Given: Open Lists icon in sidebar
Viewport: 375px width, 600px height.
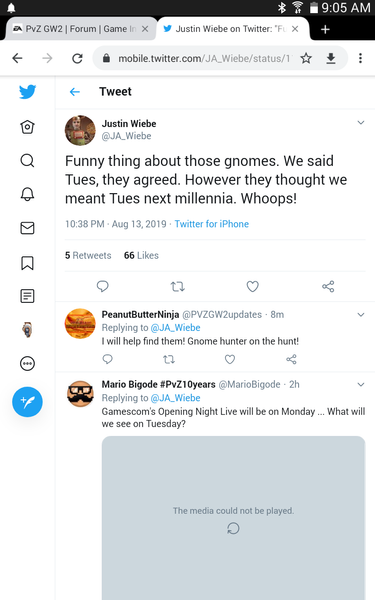Looking at the screenshot, I should click(27, 296).
